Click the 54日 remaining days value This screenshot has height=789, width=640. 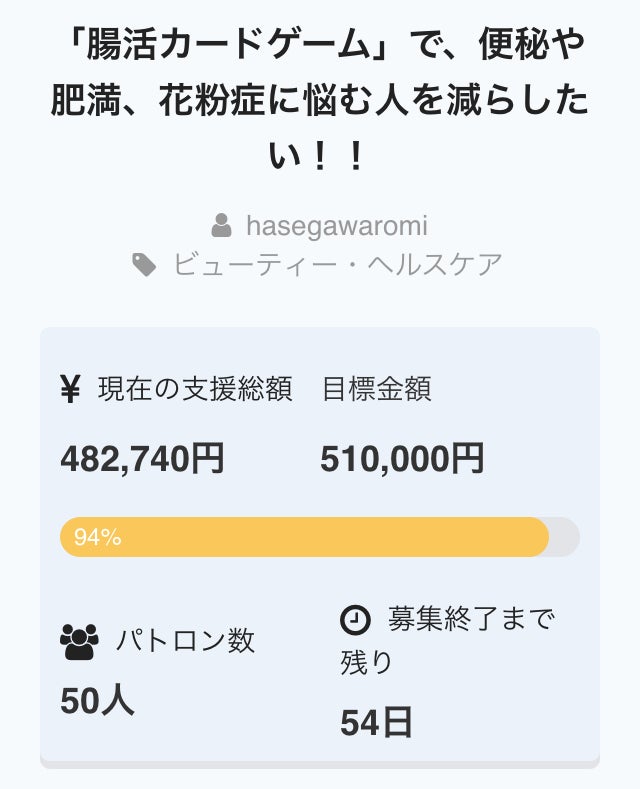(376, 722)
